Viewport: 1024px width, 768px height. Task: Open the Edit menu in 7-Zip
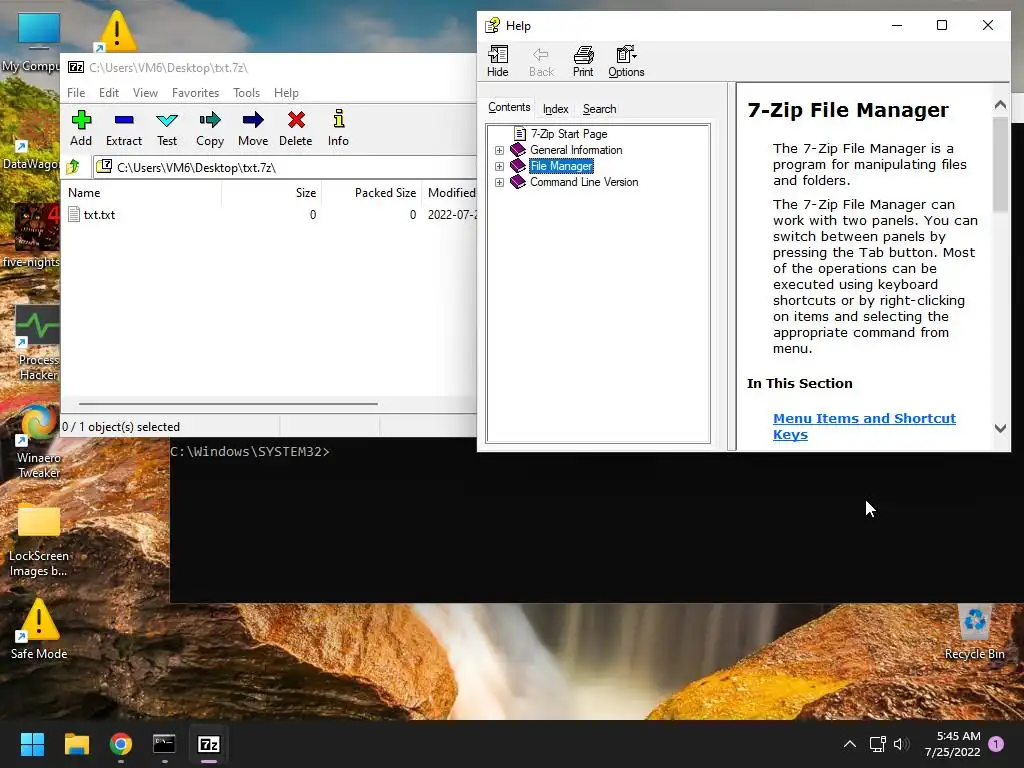[x=108, y=93]
